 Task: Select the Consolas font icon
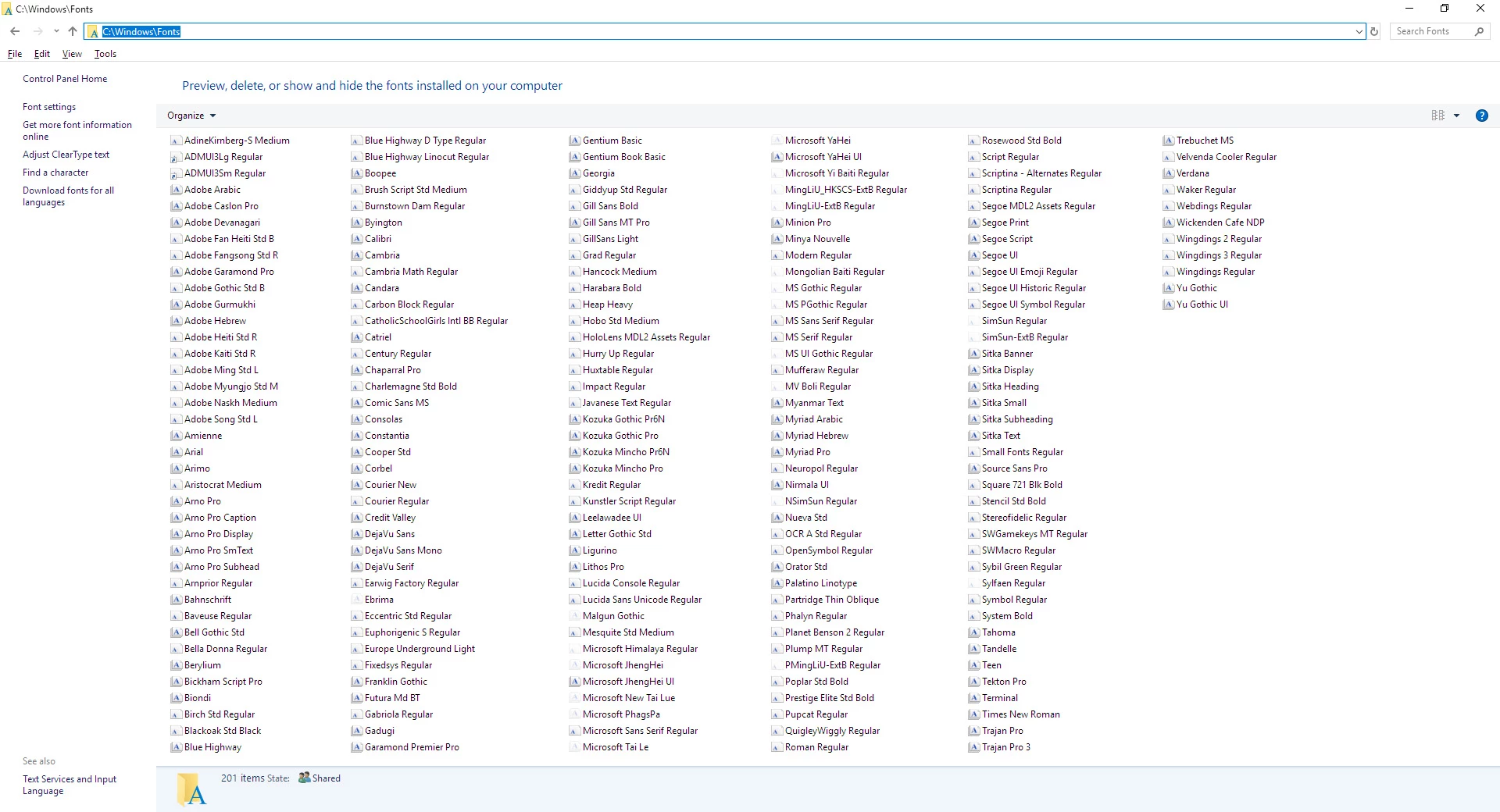(x=357, y=419)
